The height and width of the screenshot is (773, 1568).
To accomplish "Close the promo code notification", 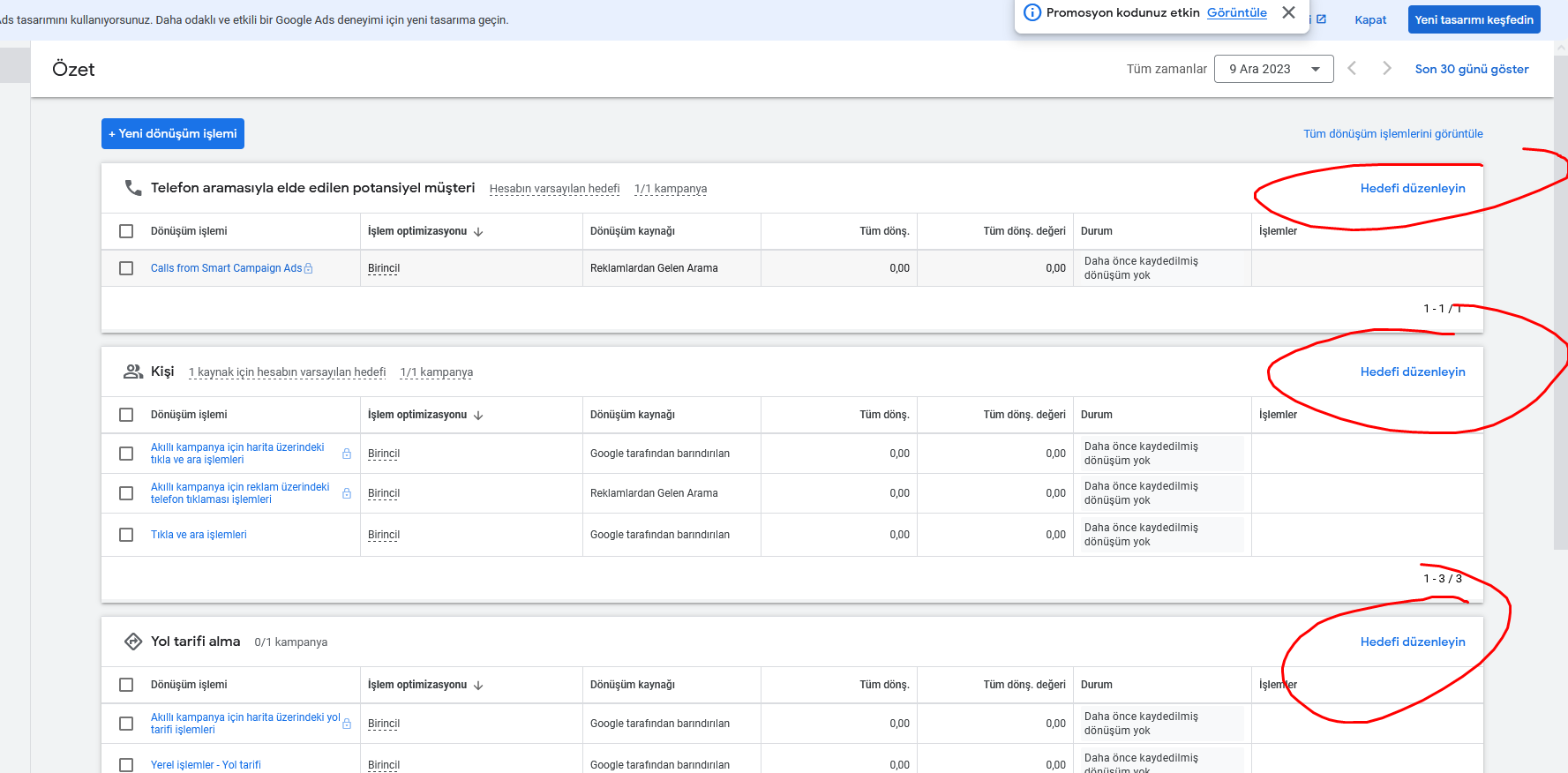I will point(1288,12).
